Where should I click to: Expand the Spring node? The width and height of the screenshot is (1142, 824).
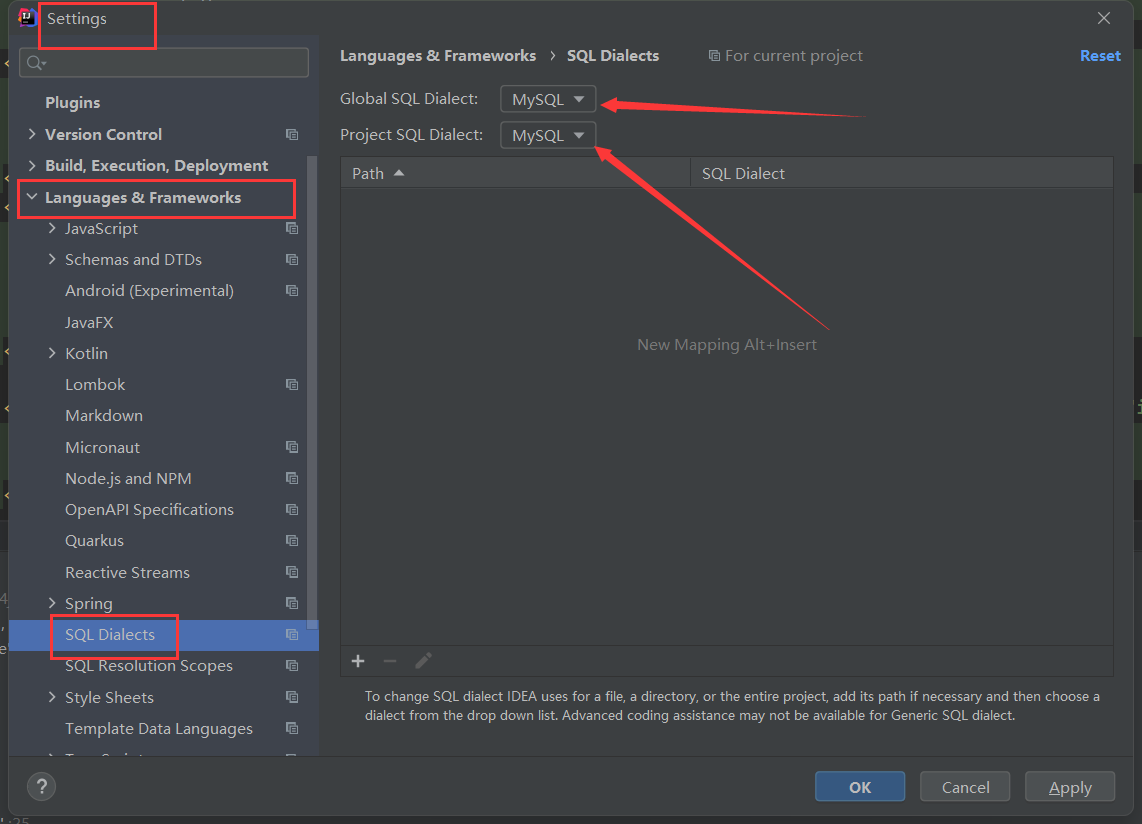point(52,603)
